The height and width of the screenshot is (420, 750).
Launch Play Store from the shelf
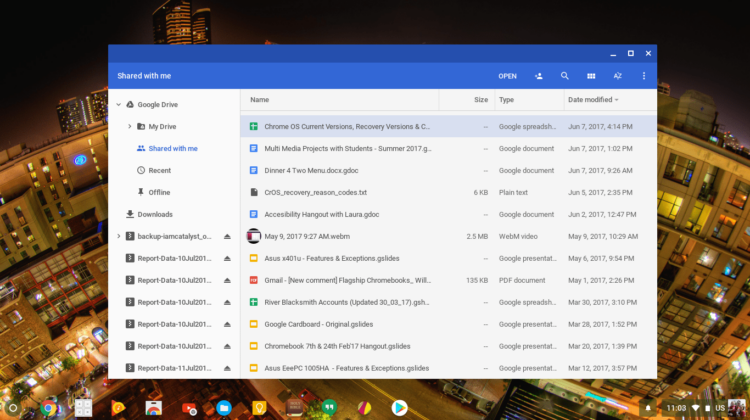(x=399, y=407)
